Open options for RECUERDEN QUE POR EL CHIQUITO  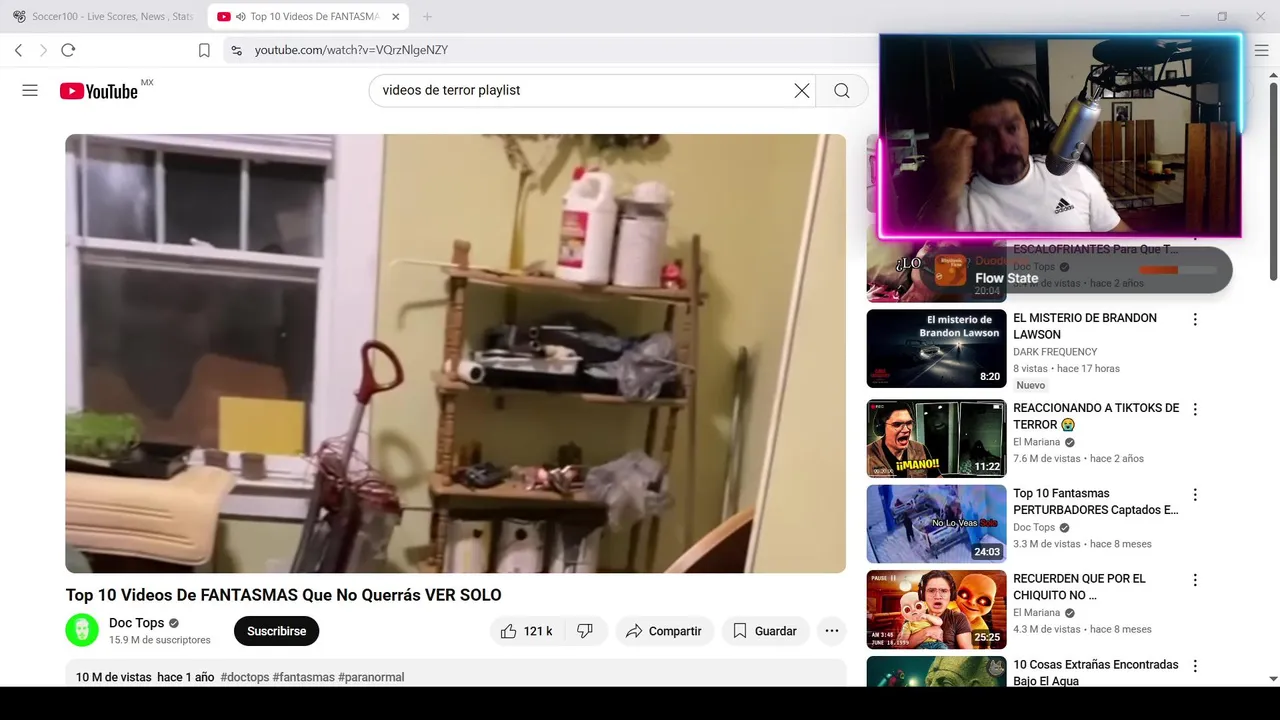[x=1195, y=580]
